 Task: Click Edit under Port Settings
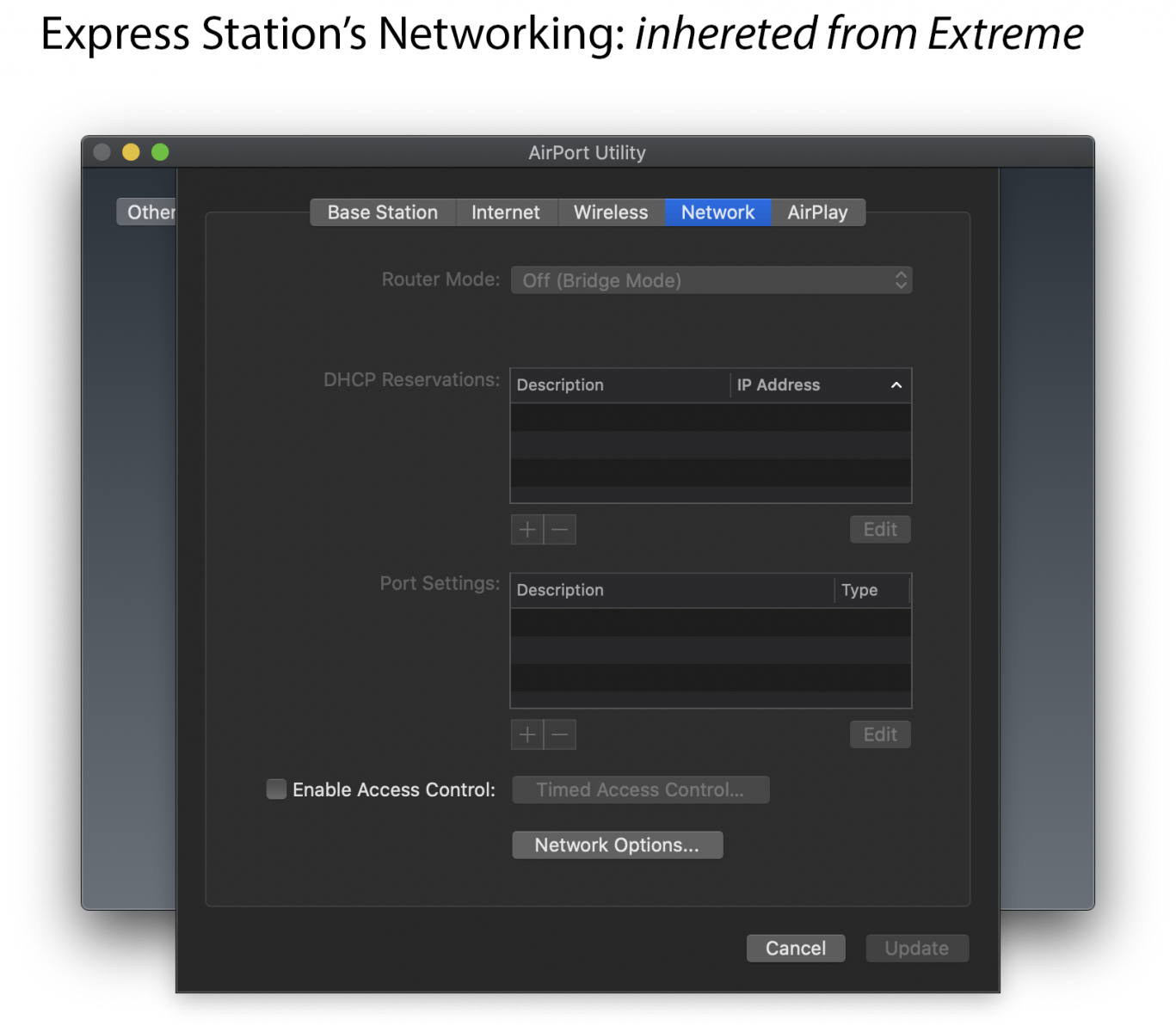[880, 734]
